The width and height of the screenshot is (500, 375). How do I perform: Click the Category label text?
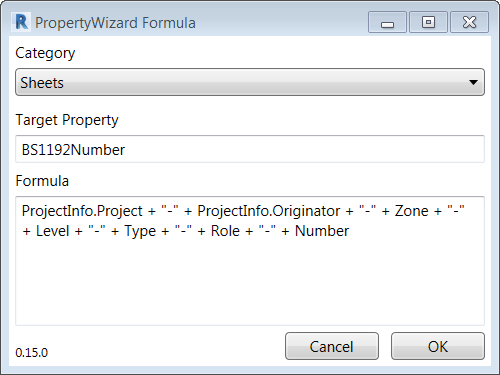45,53
